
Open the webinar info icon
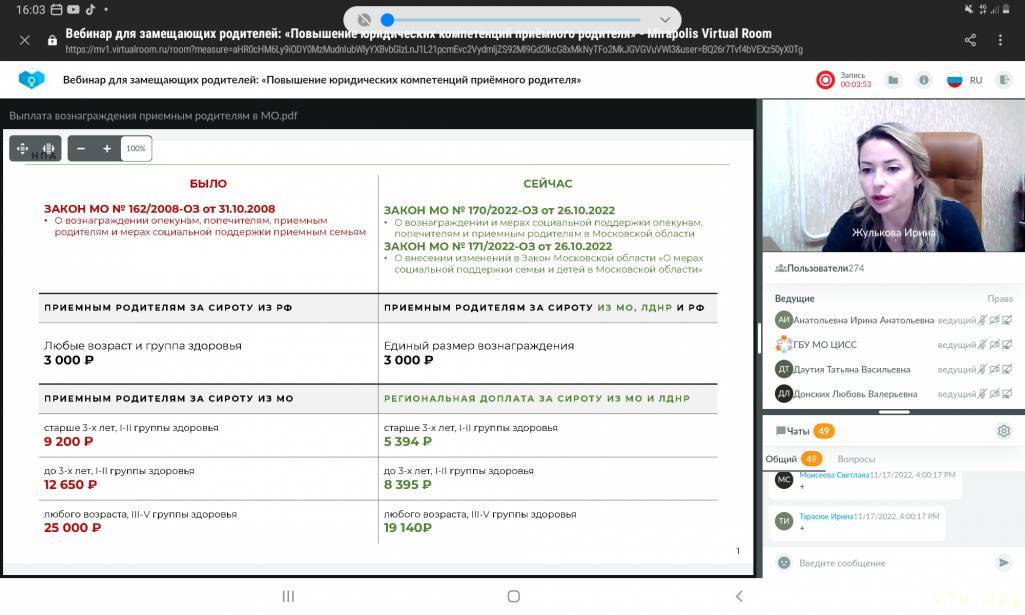coord(924,80)
